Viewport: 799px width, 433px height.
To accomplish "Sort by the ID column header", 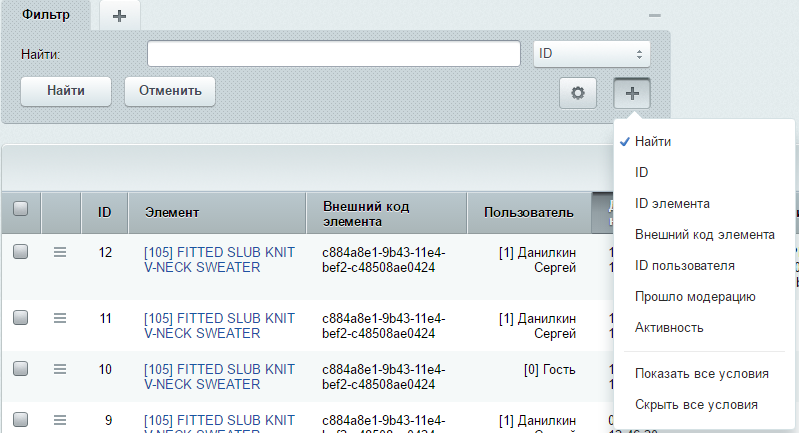I will coord(104,212).
